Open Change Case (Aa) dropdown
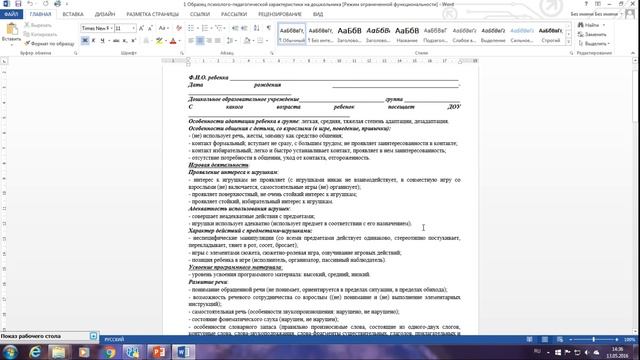The image size is (640, 360). [x=163, y=28]
